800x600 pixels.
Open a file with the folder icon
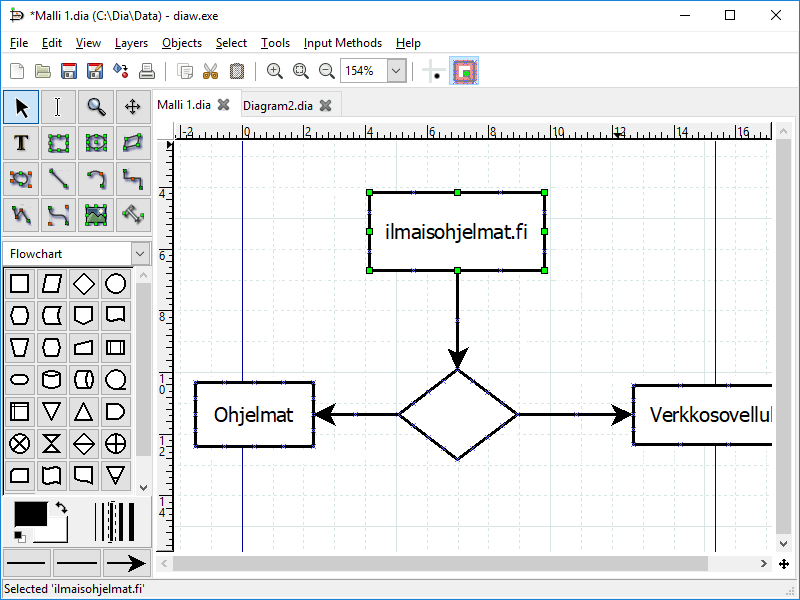(x=43, y=71)
